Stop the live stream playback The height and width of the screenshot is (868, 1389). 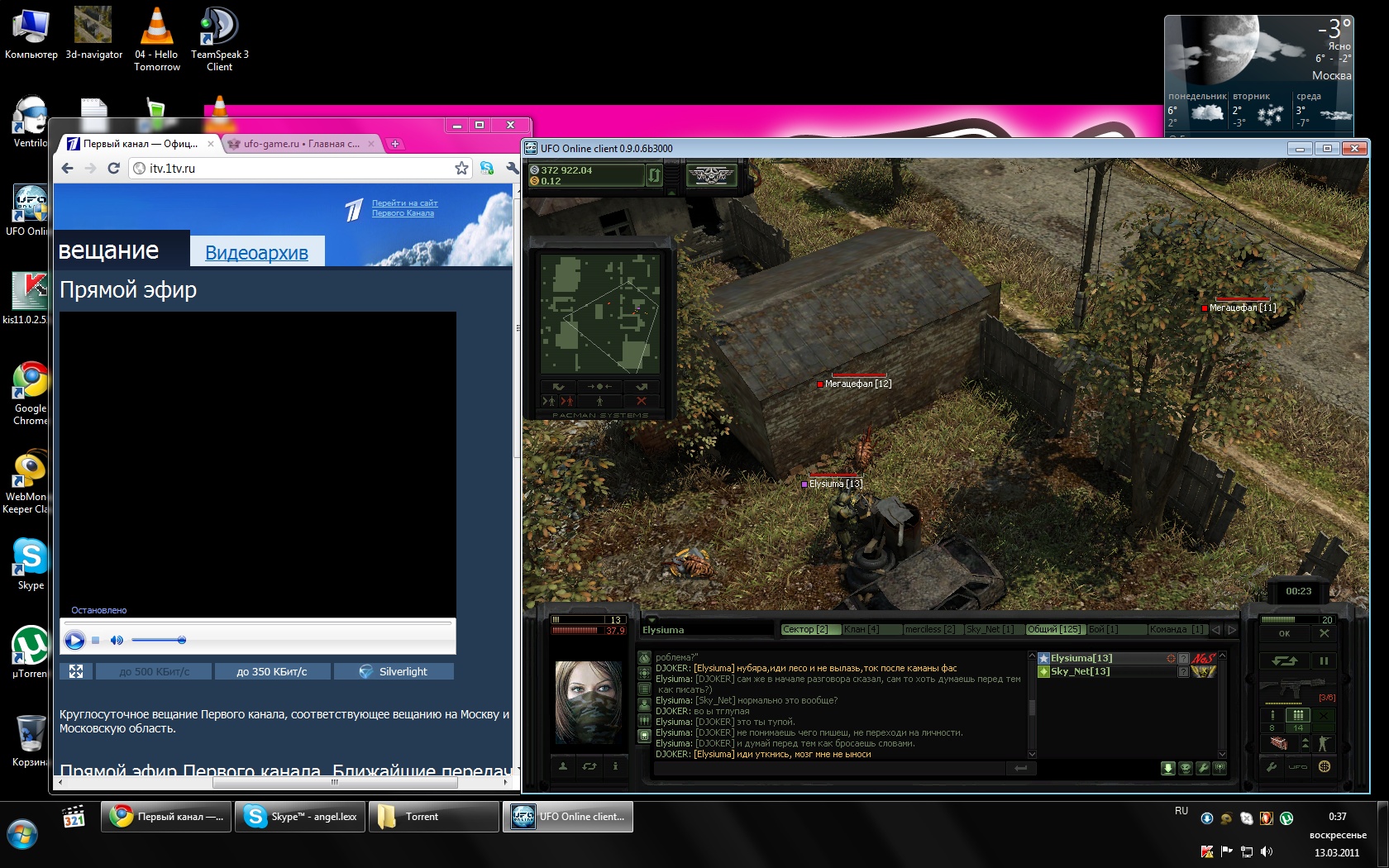pos(96,640)
